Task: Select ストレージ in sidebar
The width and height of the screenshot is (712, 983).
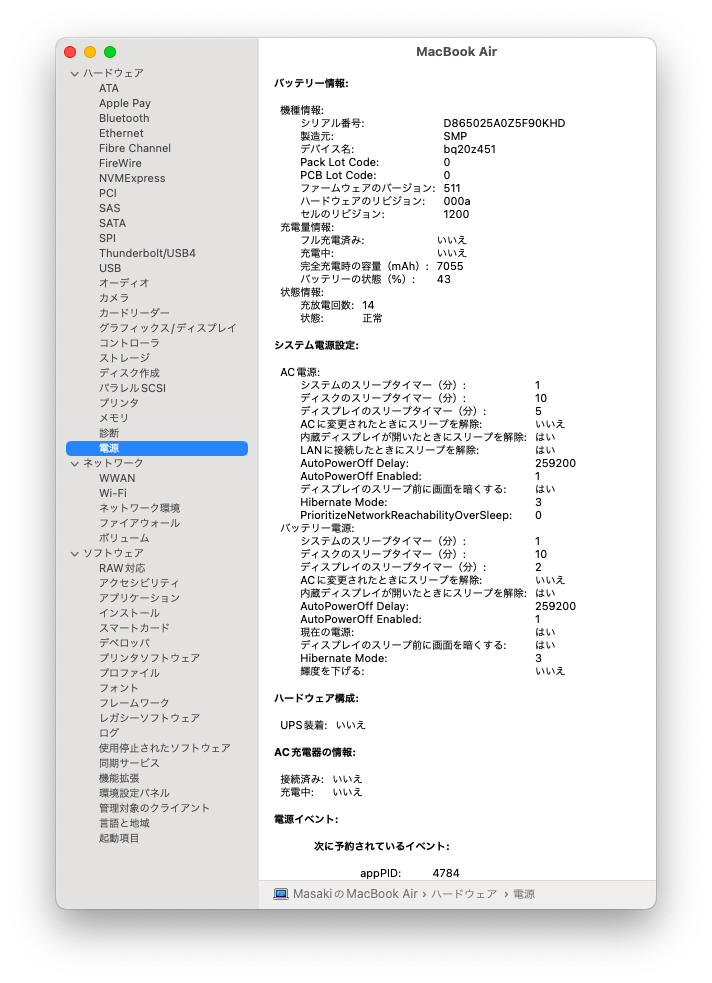Action: coord(124,359)
